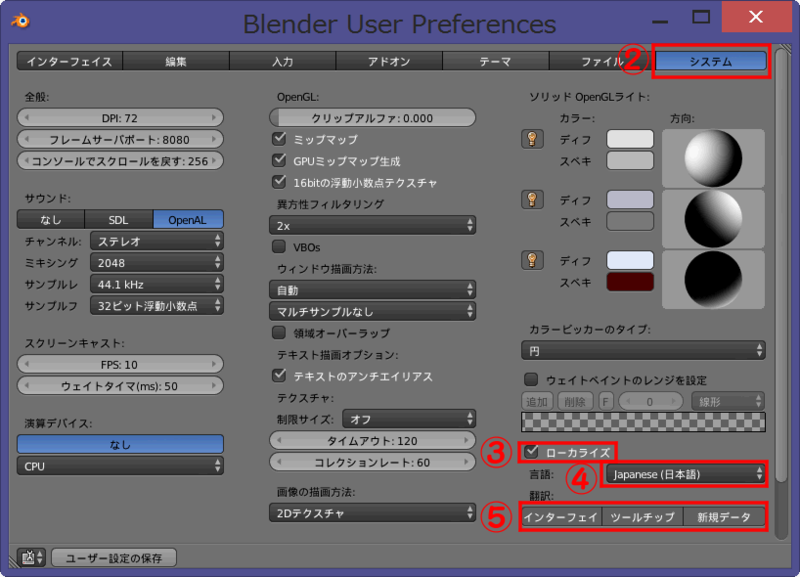Toggle the ローカライズ checkbox
This screenshot has width=800, height=577.
coord(532,451)
